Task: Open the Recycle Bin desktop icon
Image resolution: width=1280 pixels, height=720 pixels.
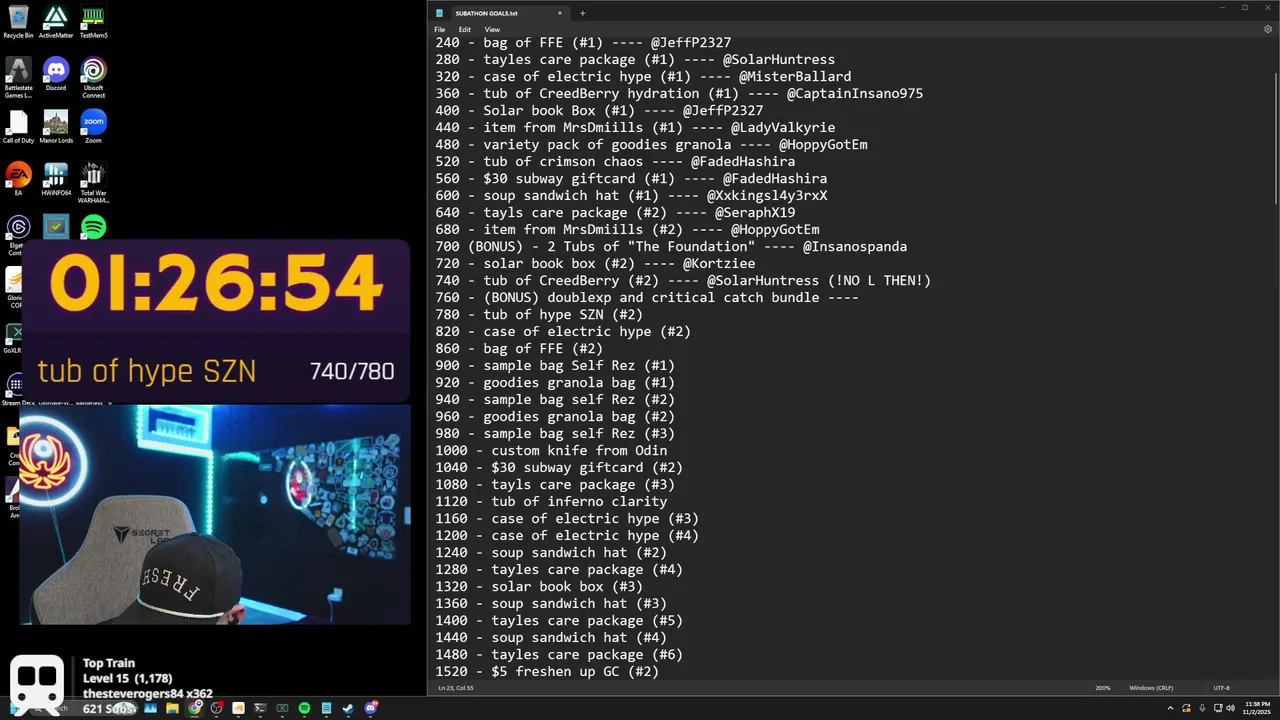Action: pos(18,21)
